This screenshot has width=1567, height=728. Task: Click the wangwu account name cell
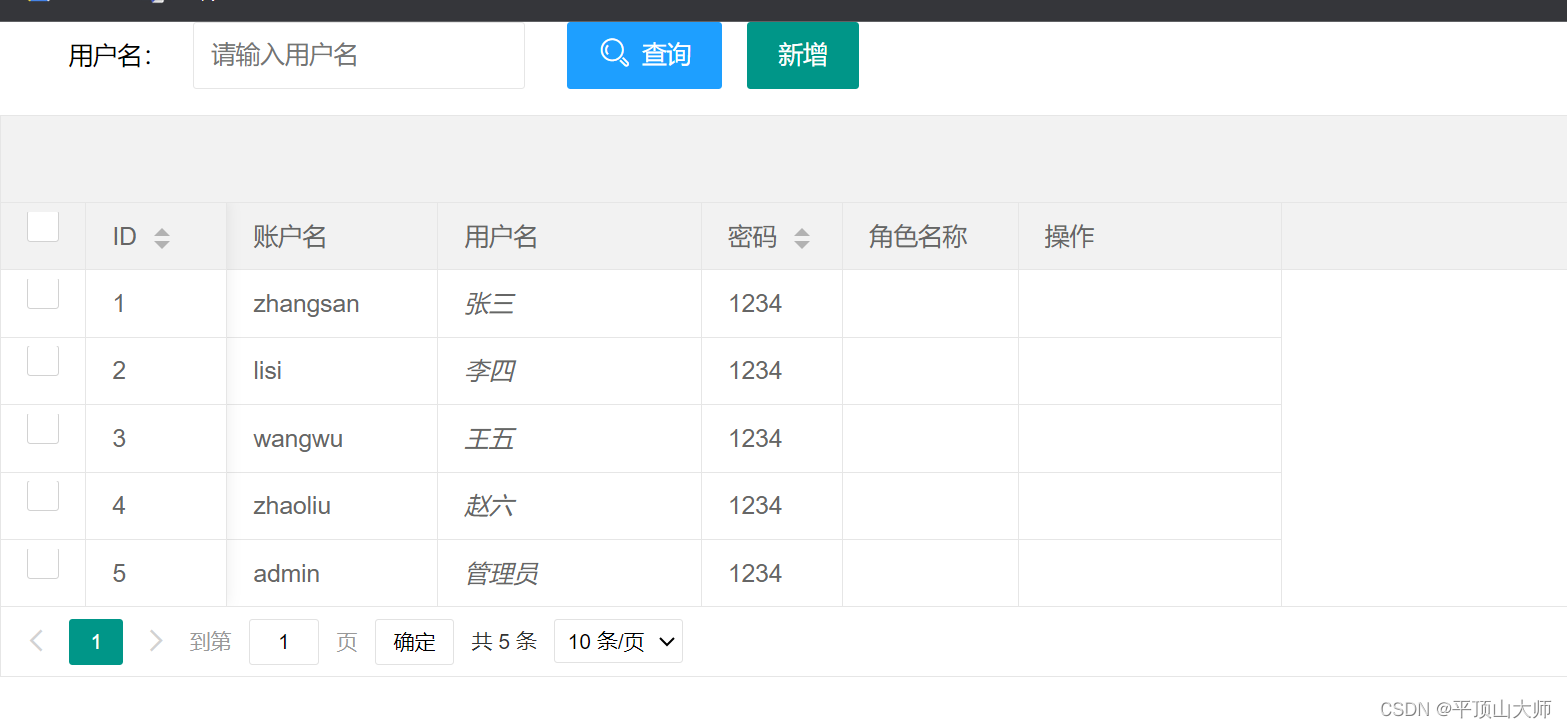coord(332,439)
